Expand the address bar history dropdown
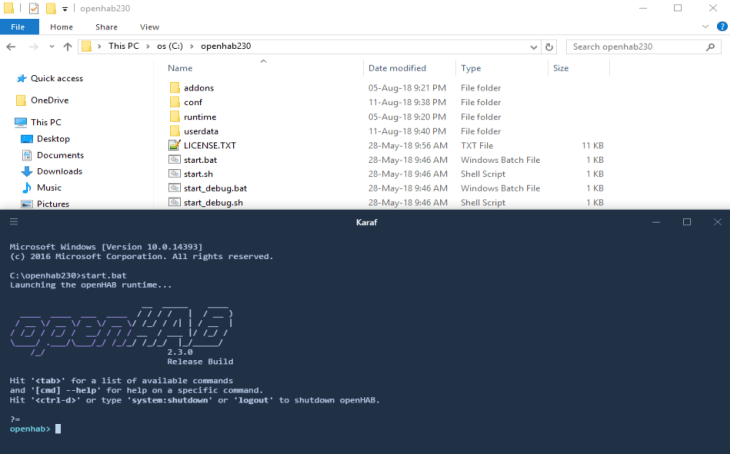Screen dimensions: 730x454 pos(534,47)
